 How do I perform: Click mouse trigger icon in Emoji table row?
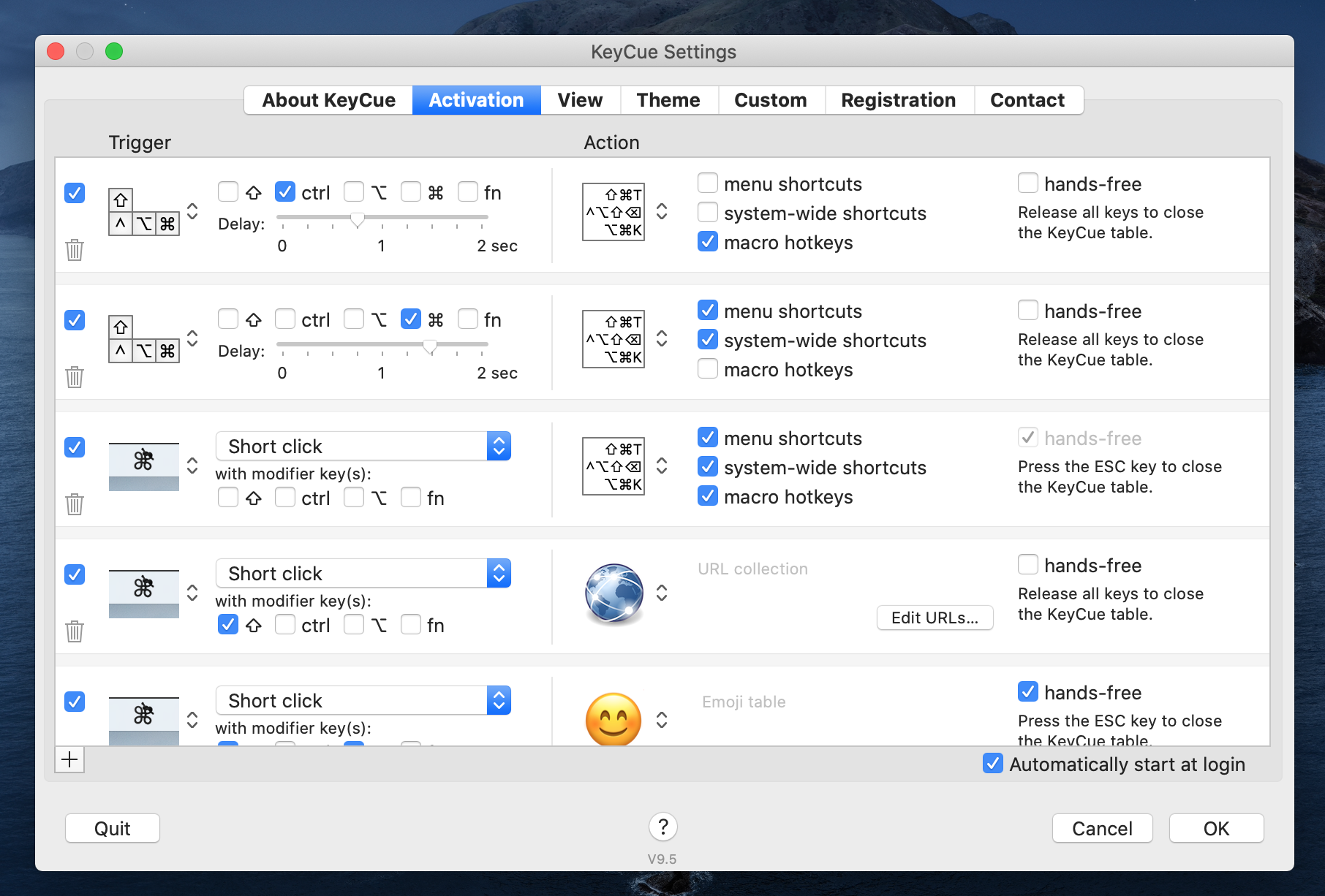click(x=144, y=721)
